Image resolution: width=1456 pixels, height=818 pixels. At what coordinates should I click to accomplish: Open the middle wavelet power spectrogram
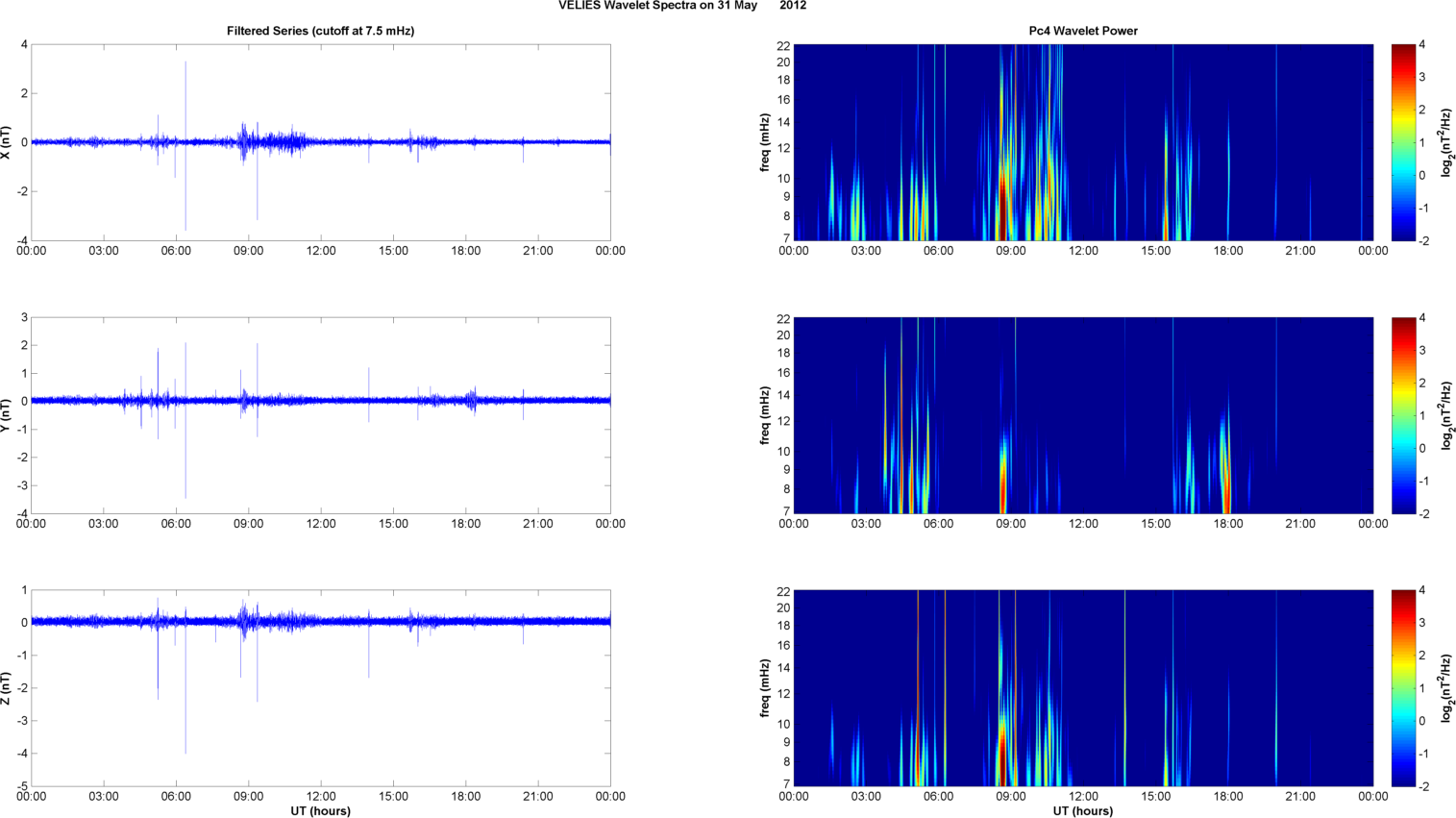point(1083,415)
